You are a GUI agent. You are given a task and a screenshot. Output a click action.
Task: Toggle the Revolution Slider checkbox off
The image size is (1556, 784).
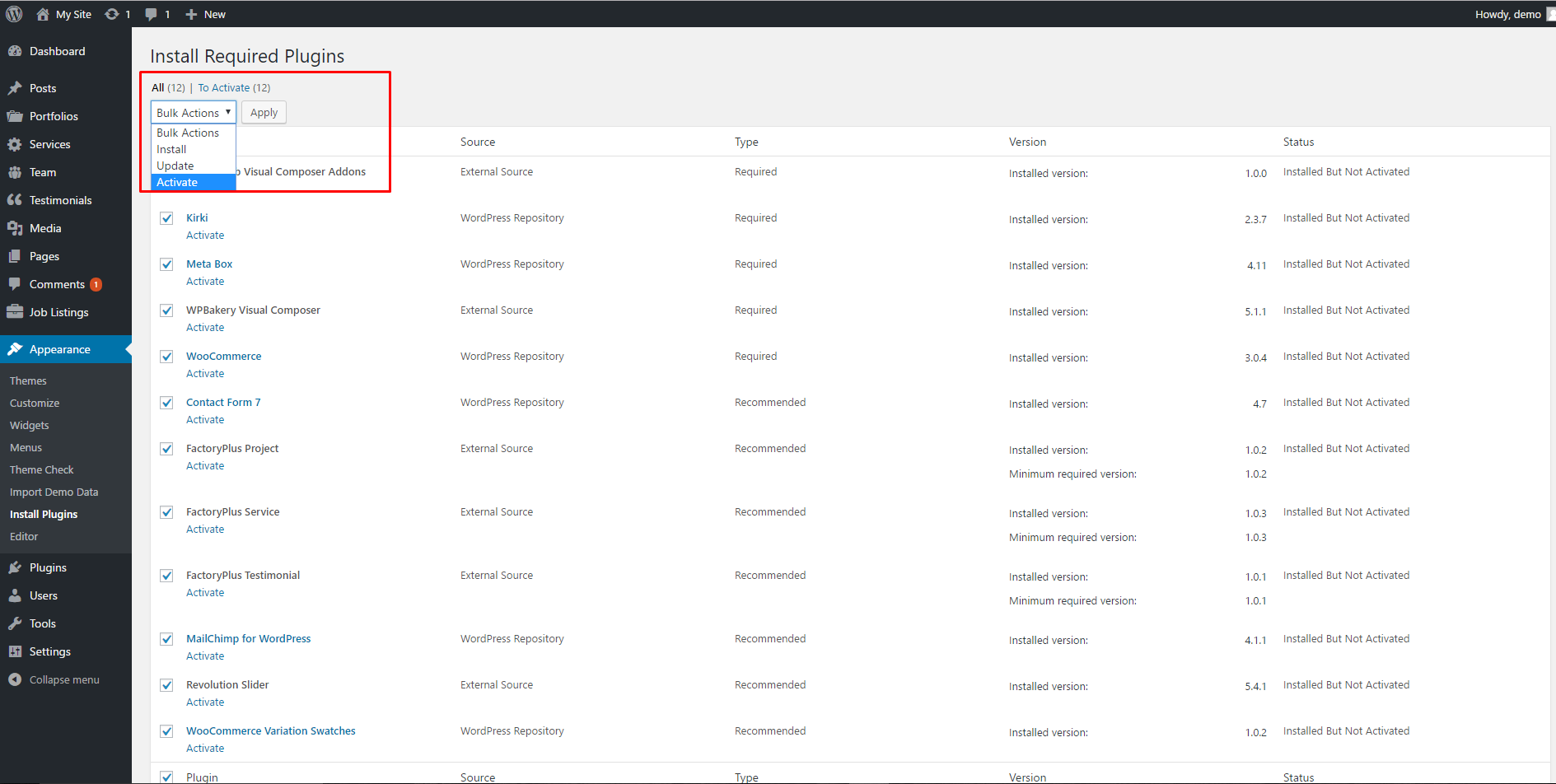click(x=166, y=684)
